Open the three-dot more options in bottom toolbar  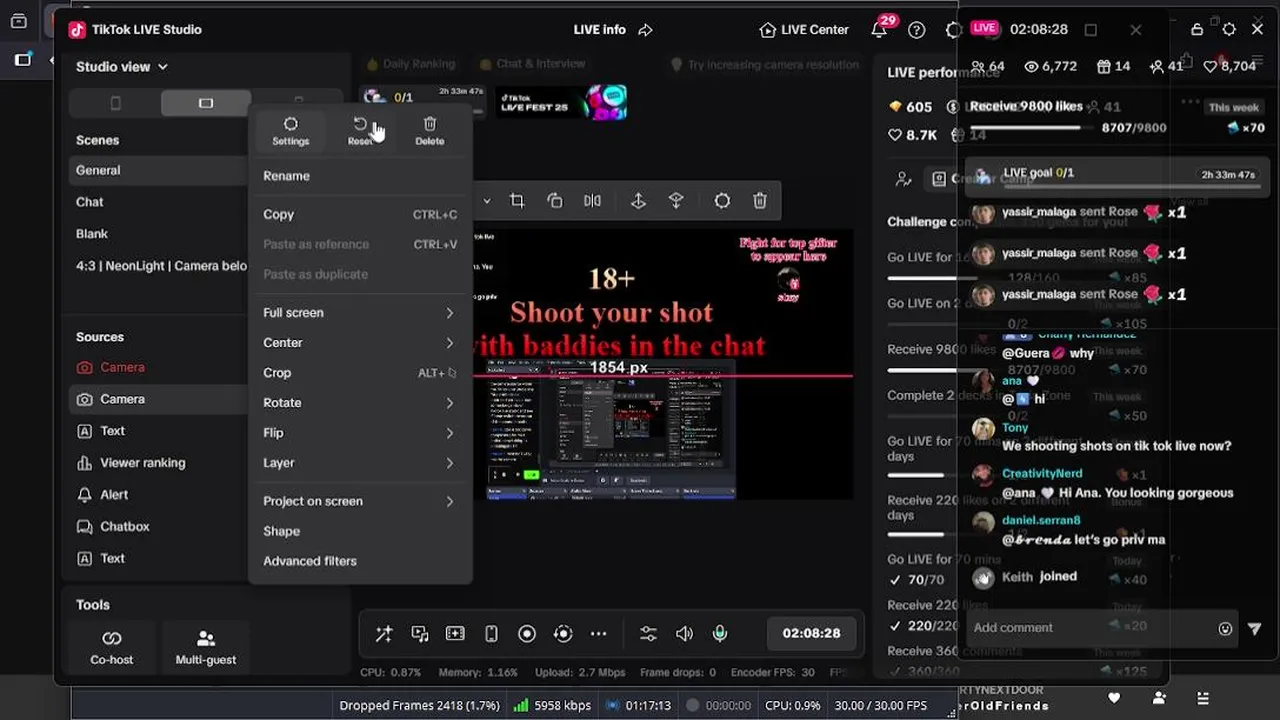[598, 633]
